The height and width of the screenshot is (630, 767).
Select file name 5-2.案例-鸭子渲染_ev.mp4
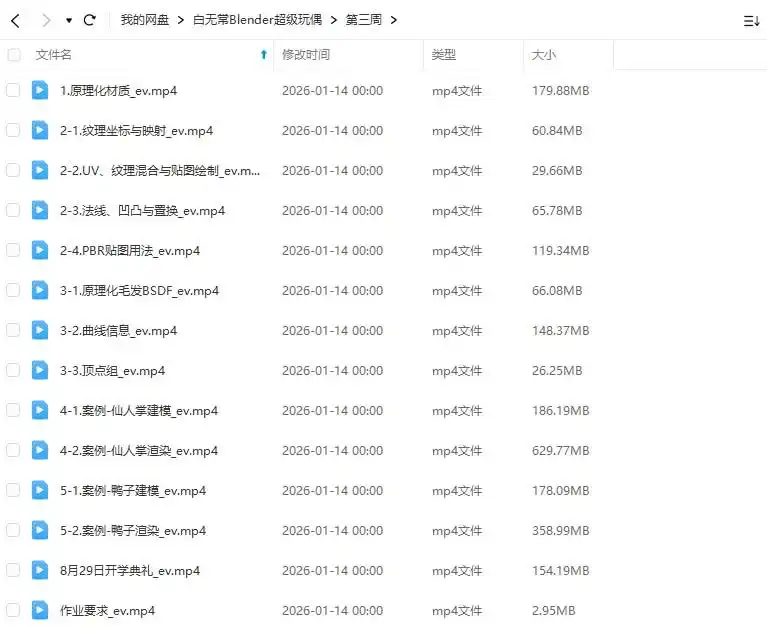point(133,531)
